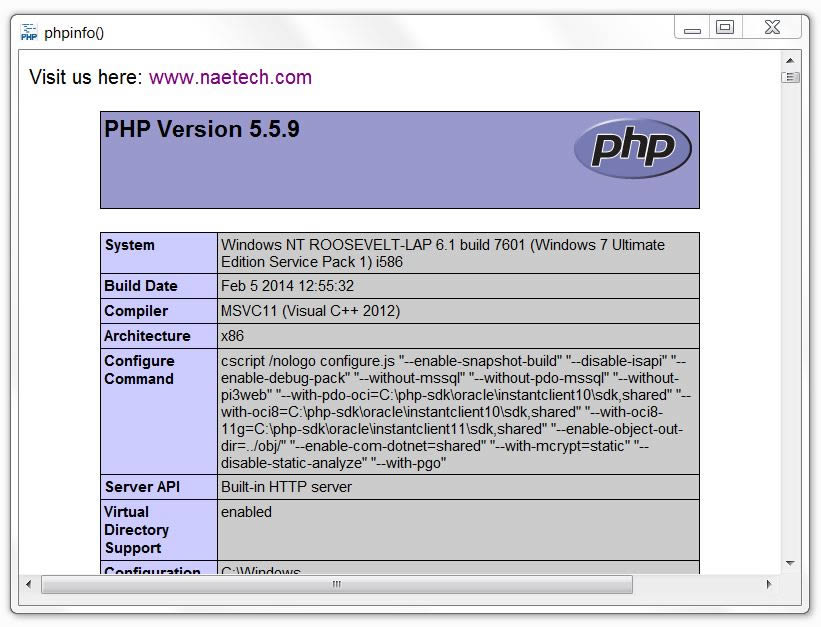
Task: Click the x86 Architecture value
Action: (x=232, y=336)
